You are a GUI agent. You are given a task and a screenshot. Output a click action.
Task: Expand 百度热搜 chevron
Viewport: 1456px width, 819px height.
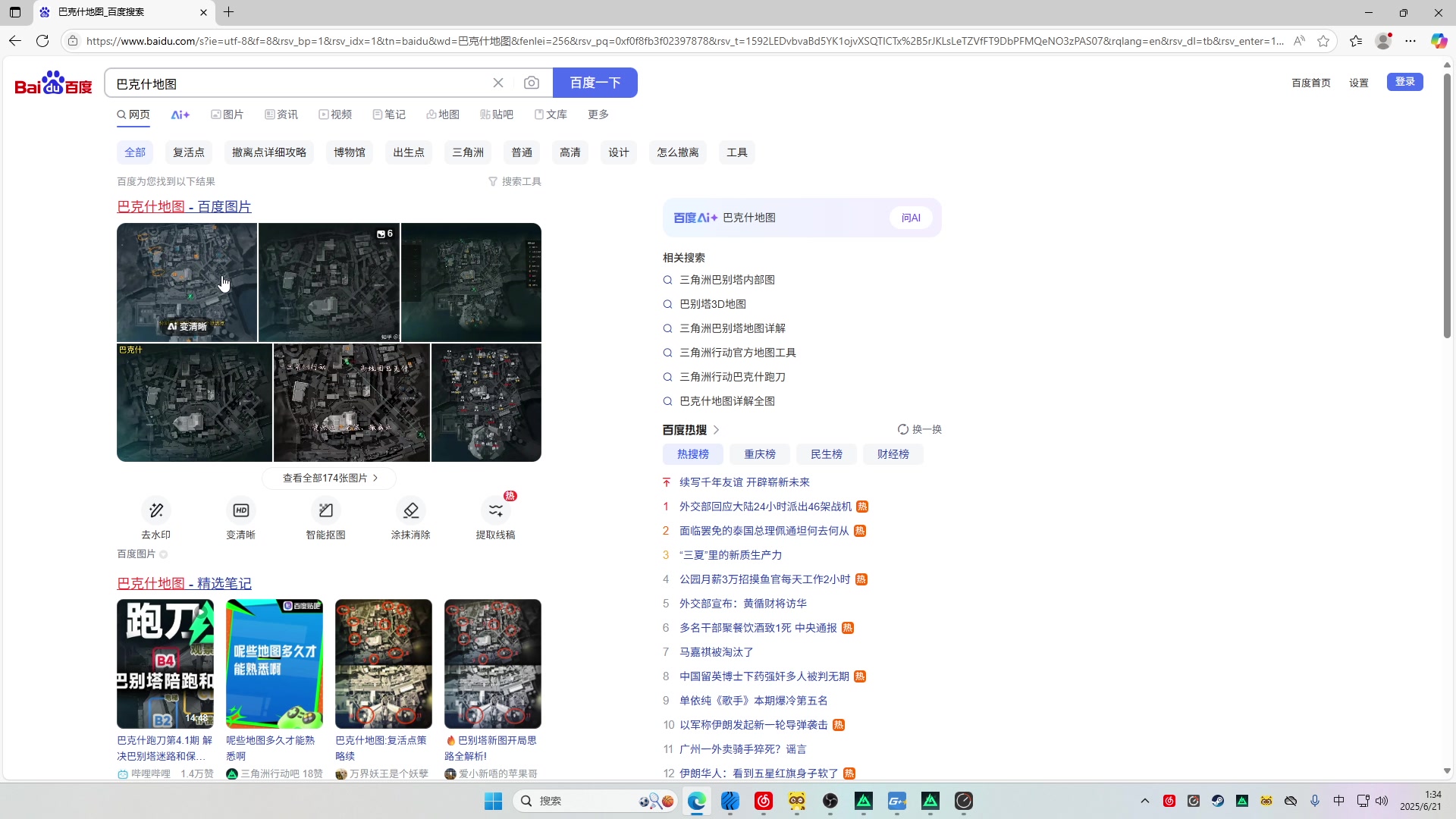coord(716,430)
